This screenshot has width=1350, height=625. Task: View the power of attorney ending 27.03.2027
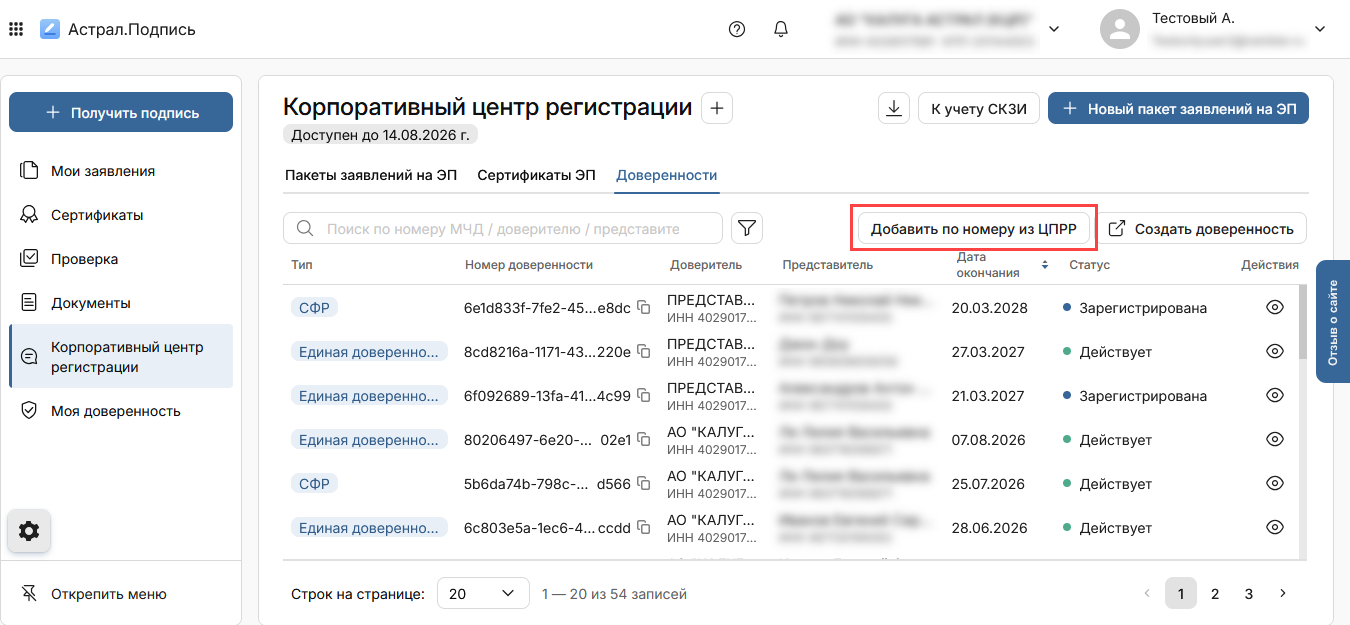tap(1274, 352)
